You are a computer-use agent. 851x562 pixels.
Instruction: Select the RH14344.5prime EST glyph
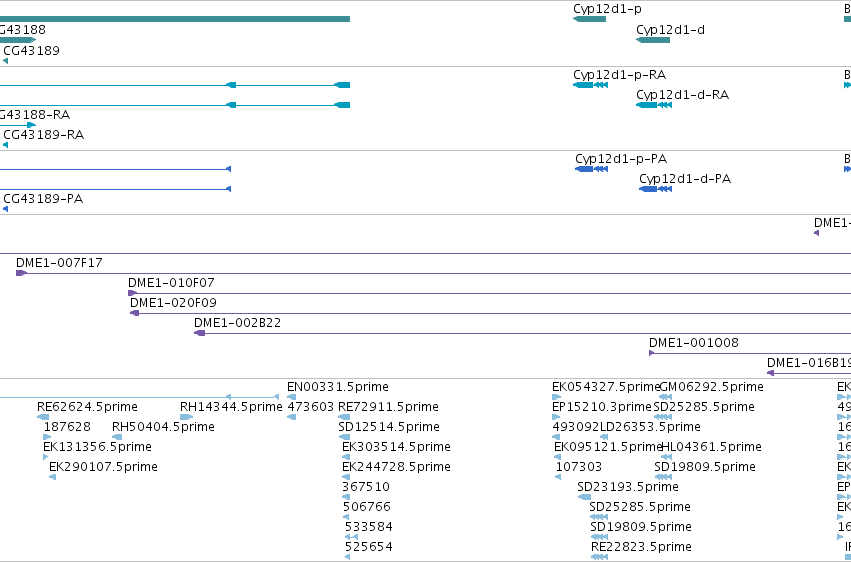click(x=186, y=417)
